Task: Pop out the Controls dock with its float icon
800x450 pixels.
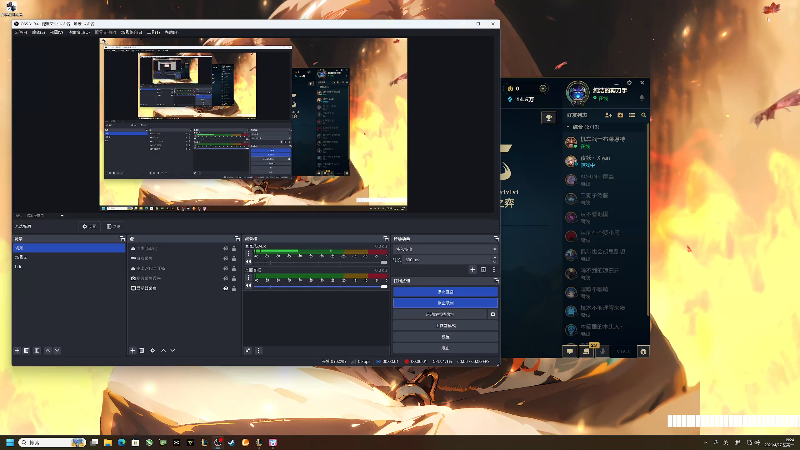Action: [x=496, y=281]
